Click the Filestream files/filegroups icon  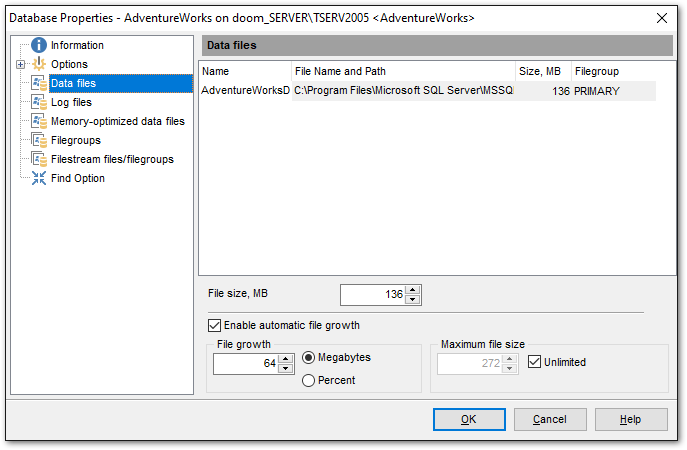39,159
